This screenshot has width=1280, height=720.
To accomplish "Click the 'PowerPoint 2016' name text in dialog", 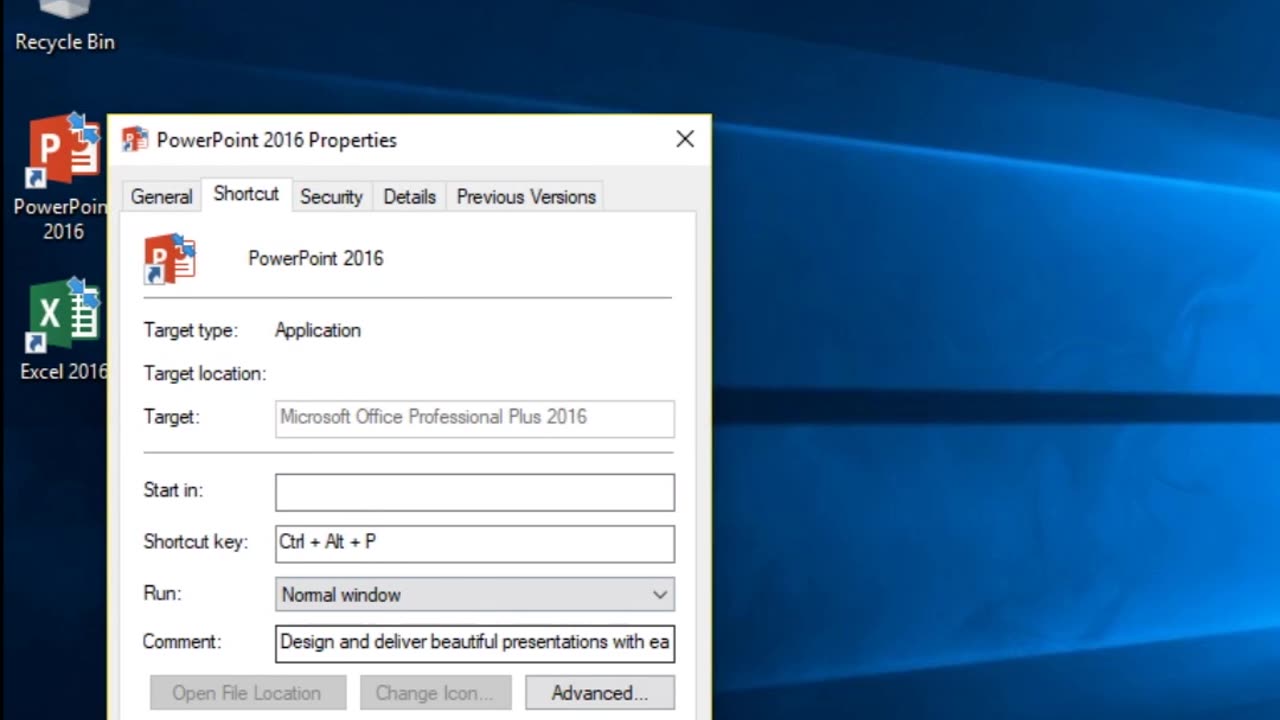I will (316, 259).
